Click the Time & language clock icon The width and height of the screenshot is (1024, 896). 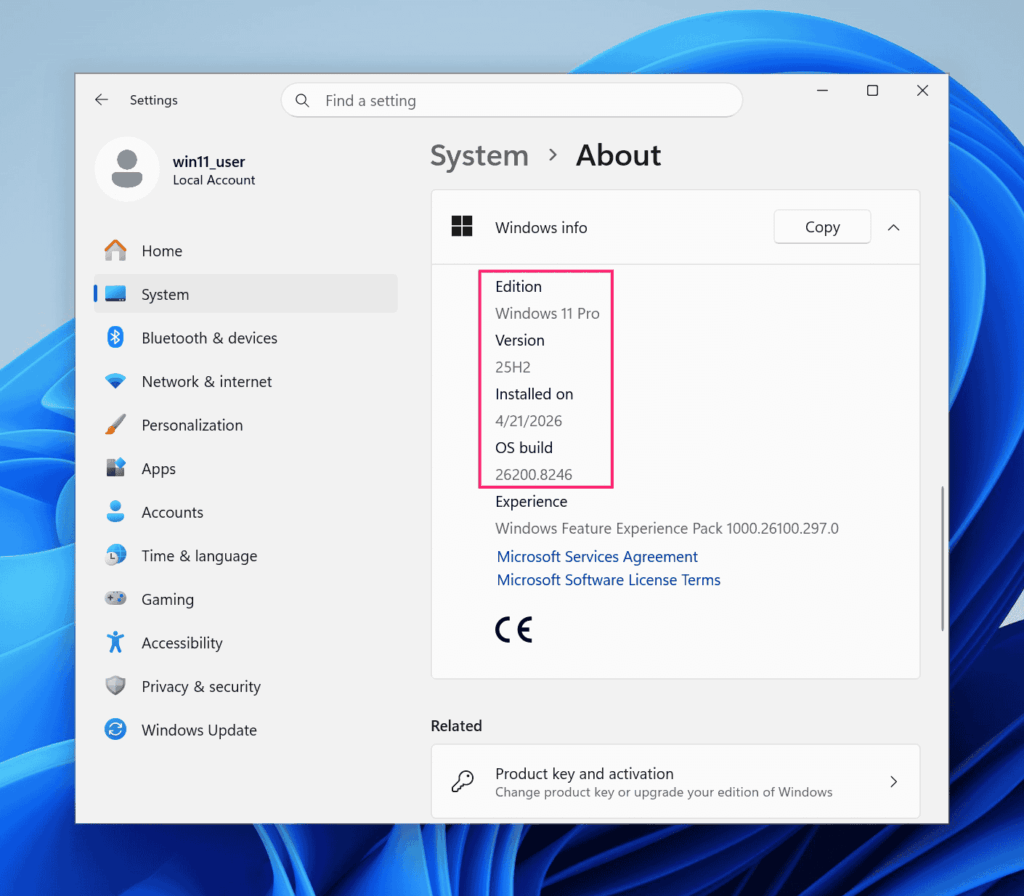tap(116, 556)
